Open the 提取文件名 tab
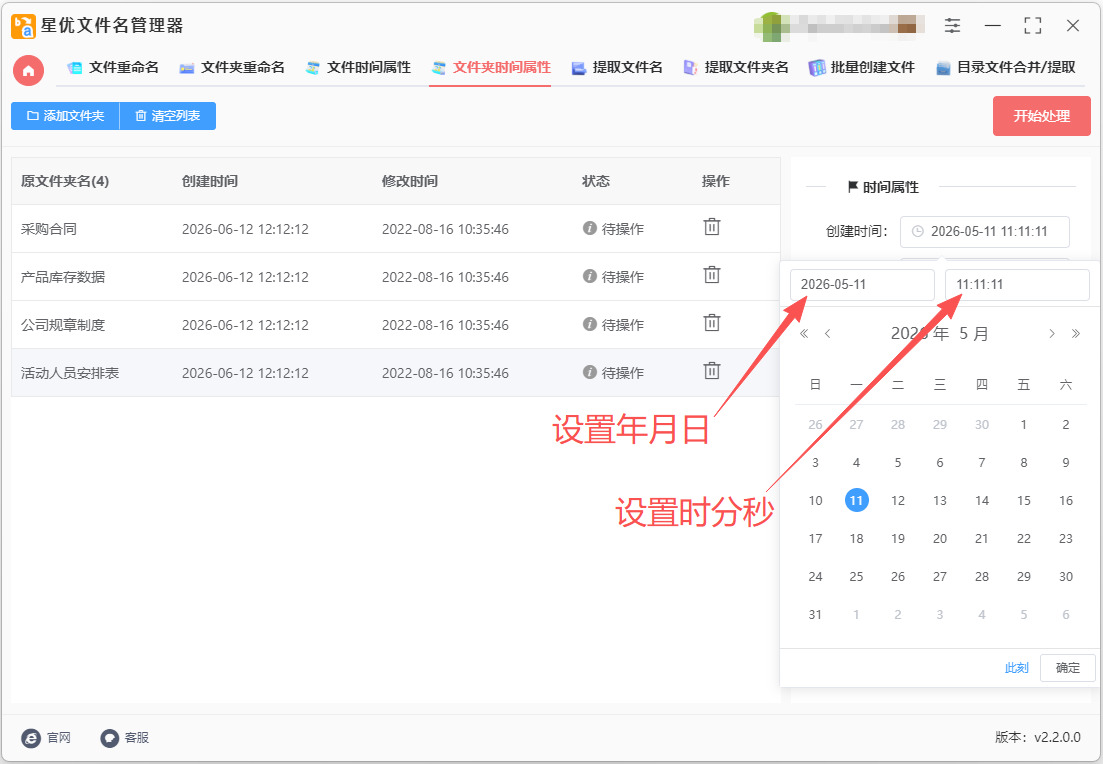Image resolution: width=1103 pixels, height=764 pixels. (617, 68)
